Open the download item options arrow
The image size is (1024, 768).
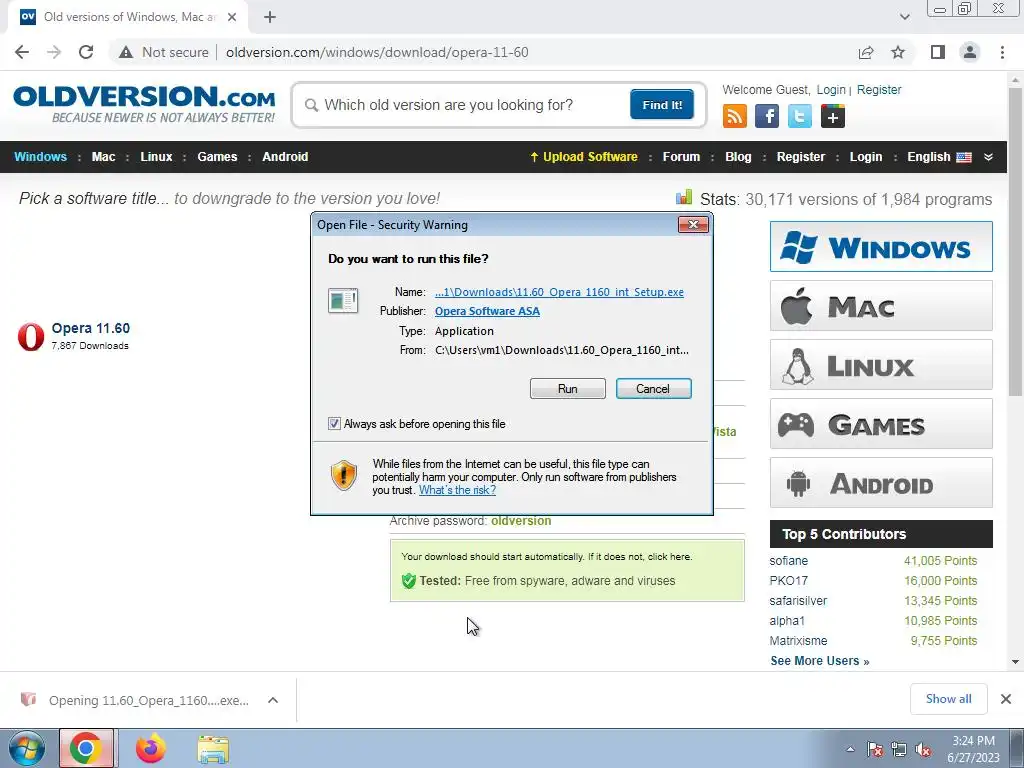point(273,700)
